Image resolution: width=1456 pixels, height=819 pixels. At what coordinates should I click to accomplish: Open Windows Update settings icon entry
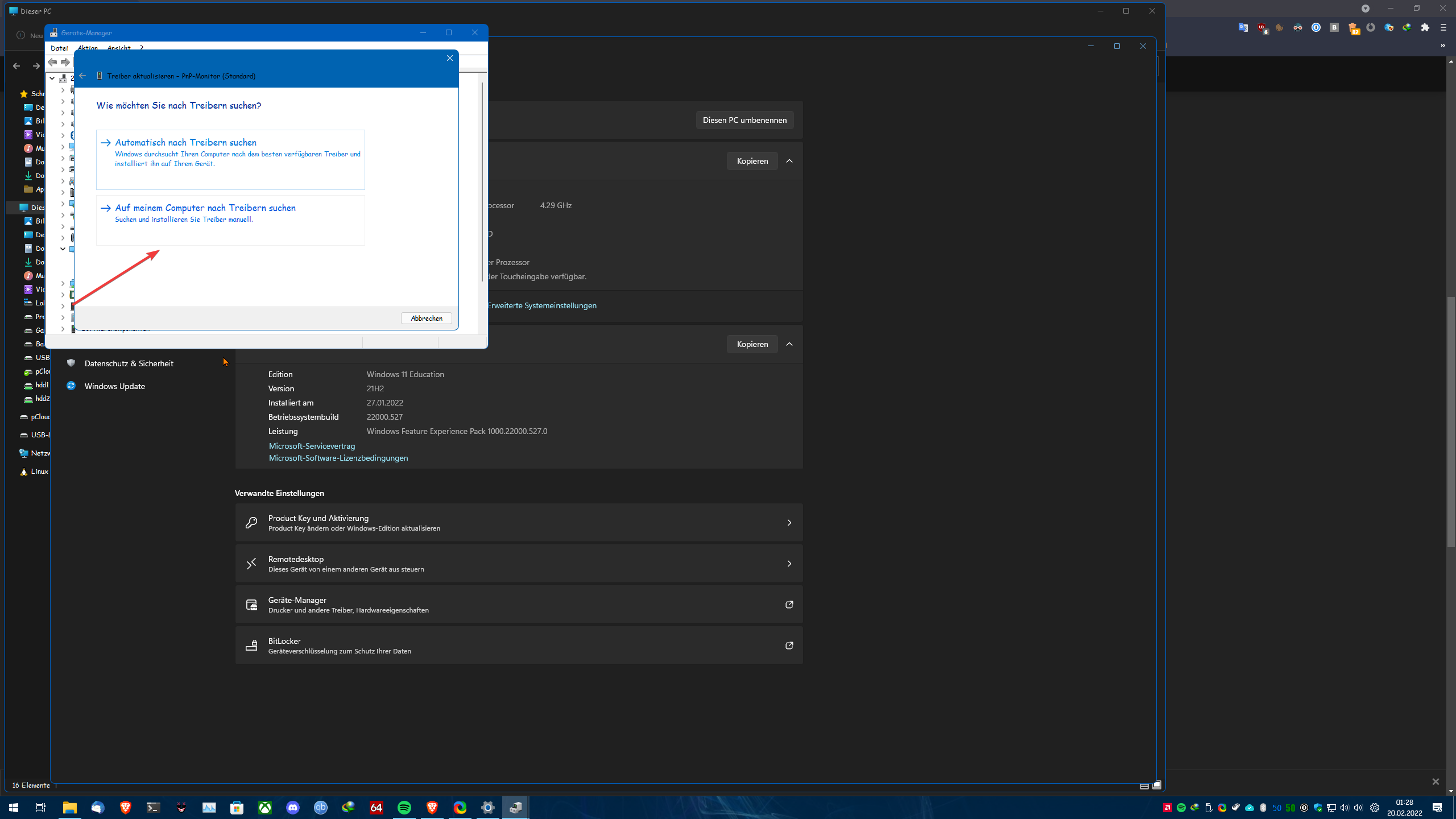pyautogui.click(x=114, y=386)
